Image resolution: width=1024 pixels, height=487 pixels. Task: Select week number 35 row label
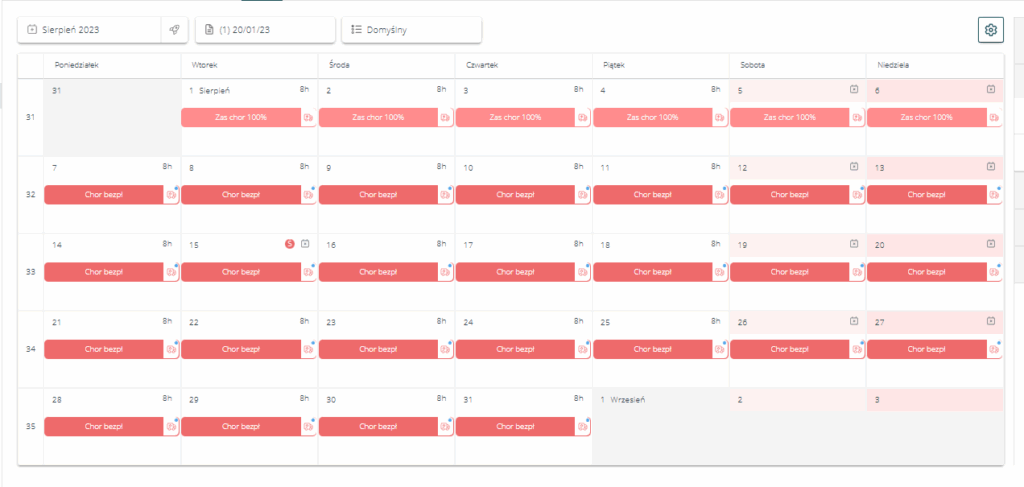tap(30, 426)
